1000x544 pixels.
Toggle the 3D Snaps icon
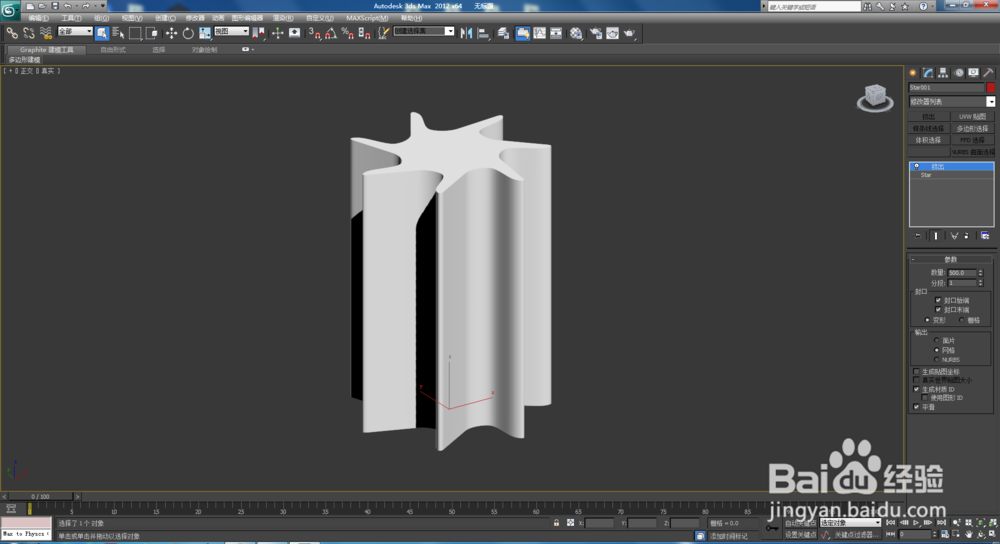(314, 33)
